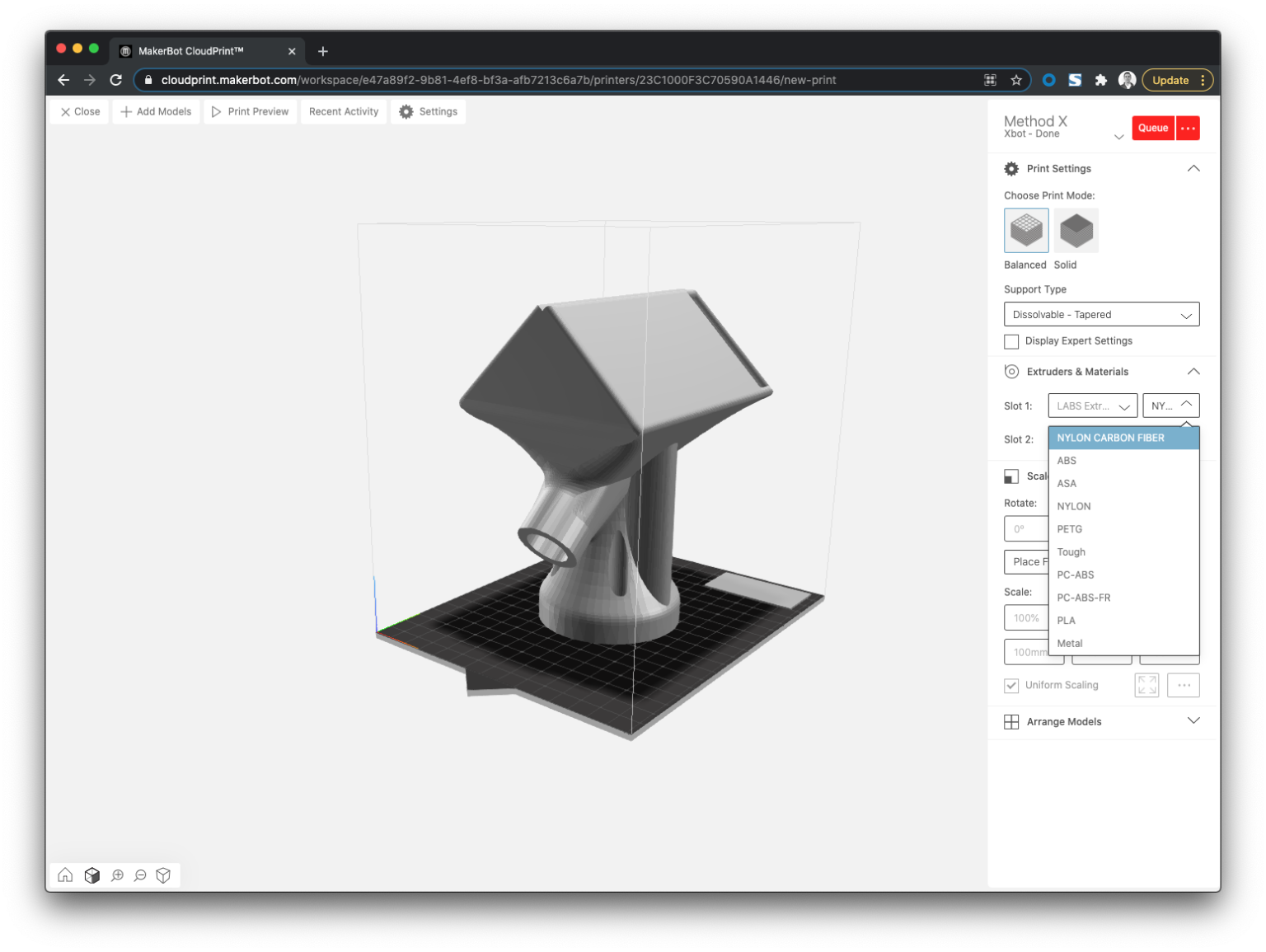
Task: Uncheck Uniform Scaling
Action: point(1011,685)
